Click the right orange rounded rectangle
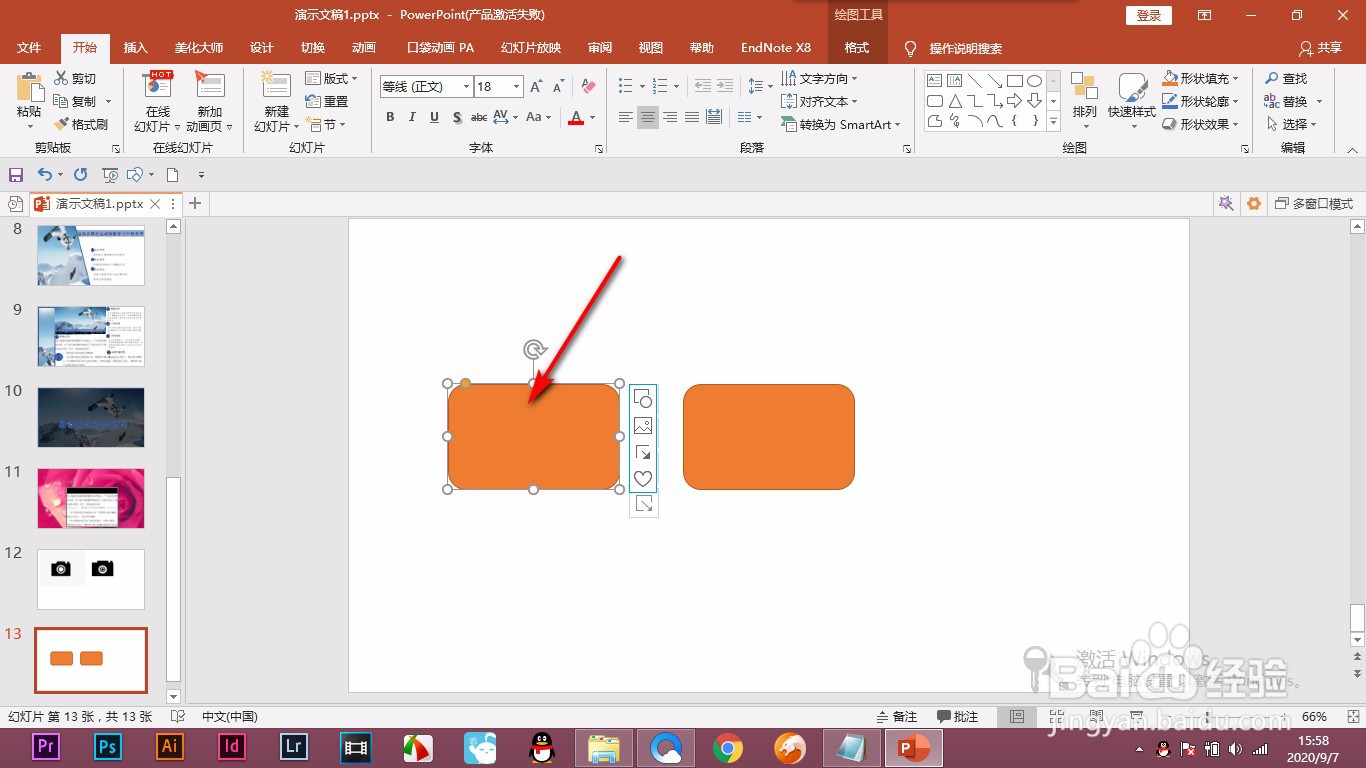The width and height of the screenshot is (1366, 768). [769, 437]
